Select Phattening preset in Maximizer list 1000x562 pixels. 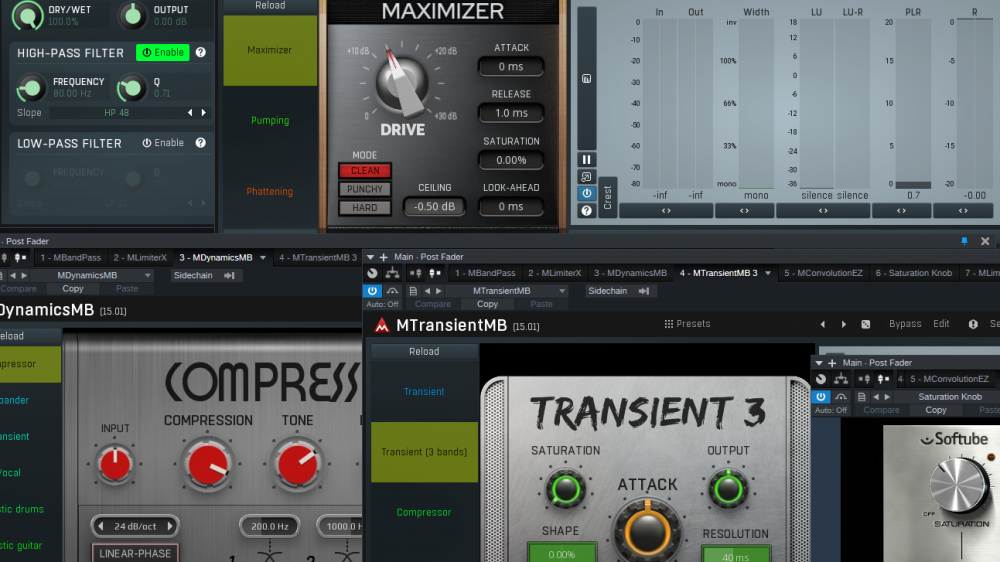270,191
